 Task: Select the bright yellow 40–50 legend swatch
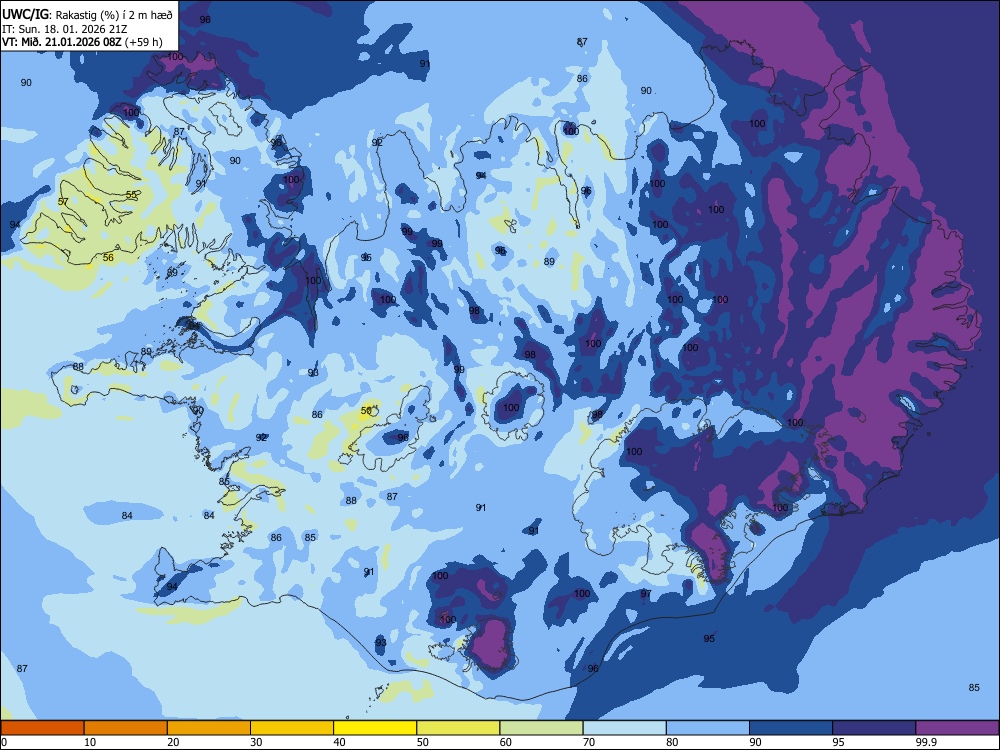point(375,728)
